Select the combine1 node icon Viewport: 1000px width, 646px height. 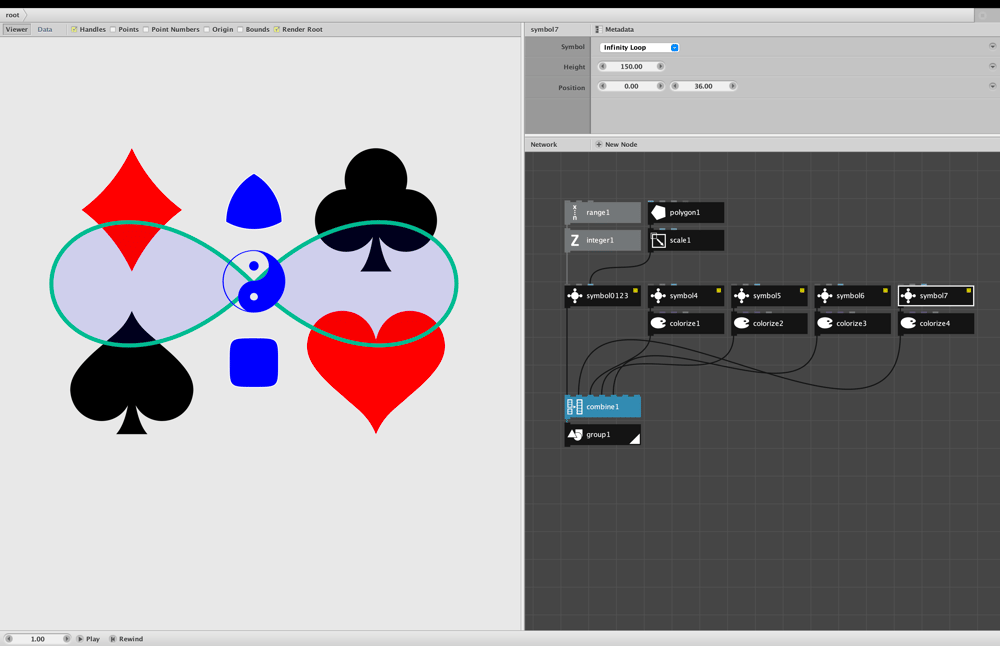click(x=575, y=407)
